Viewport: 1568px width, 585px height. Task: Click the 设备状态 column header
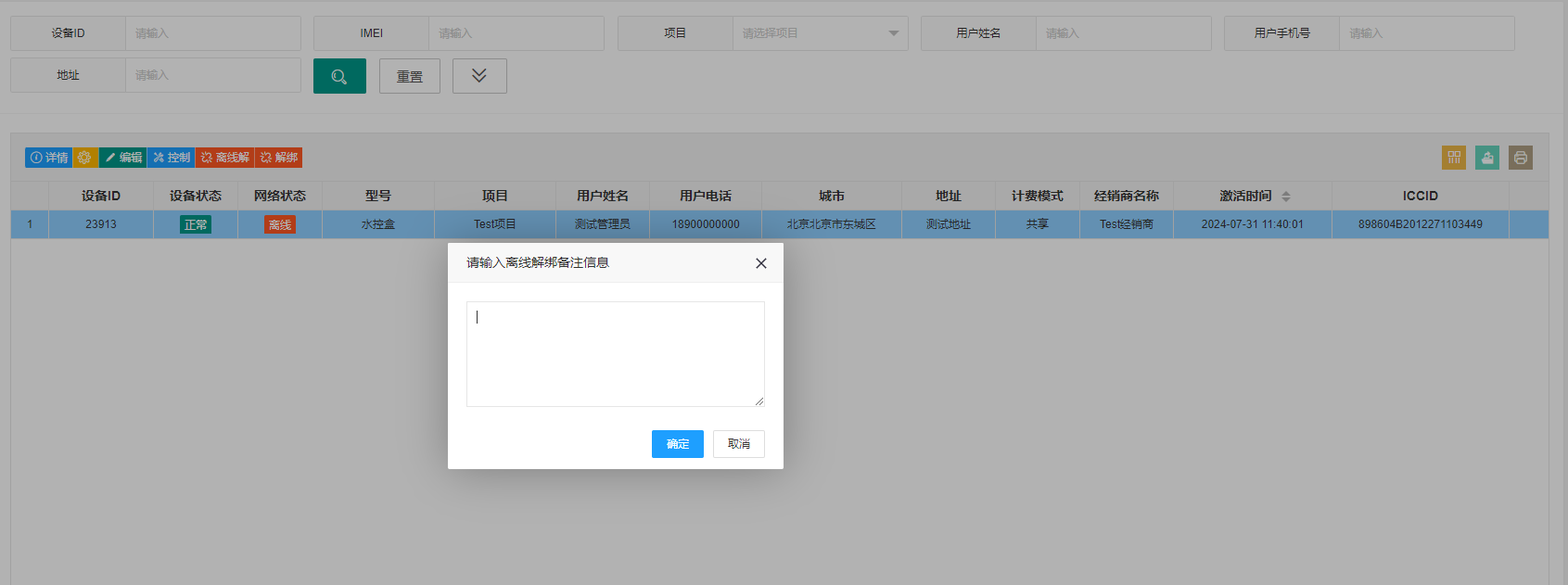tap(196, 196)
